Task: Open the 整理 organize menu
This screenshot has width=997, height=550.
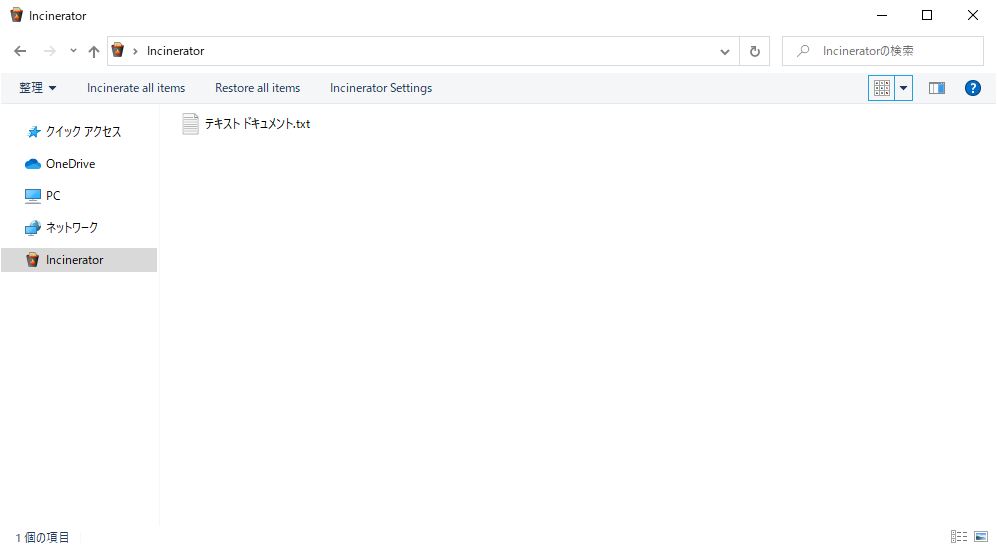Action: pyautogui.click(x=38, y=88)
